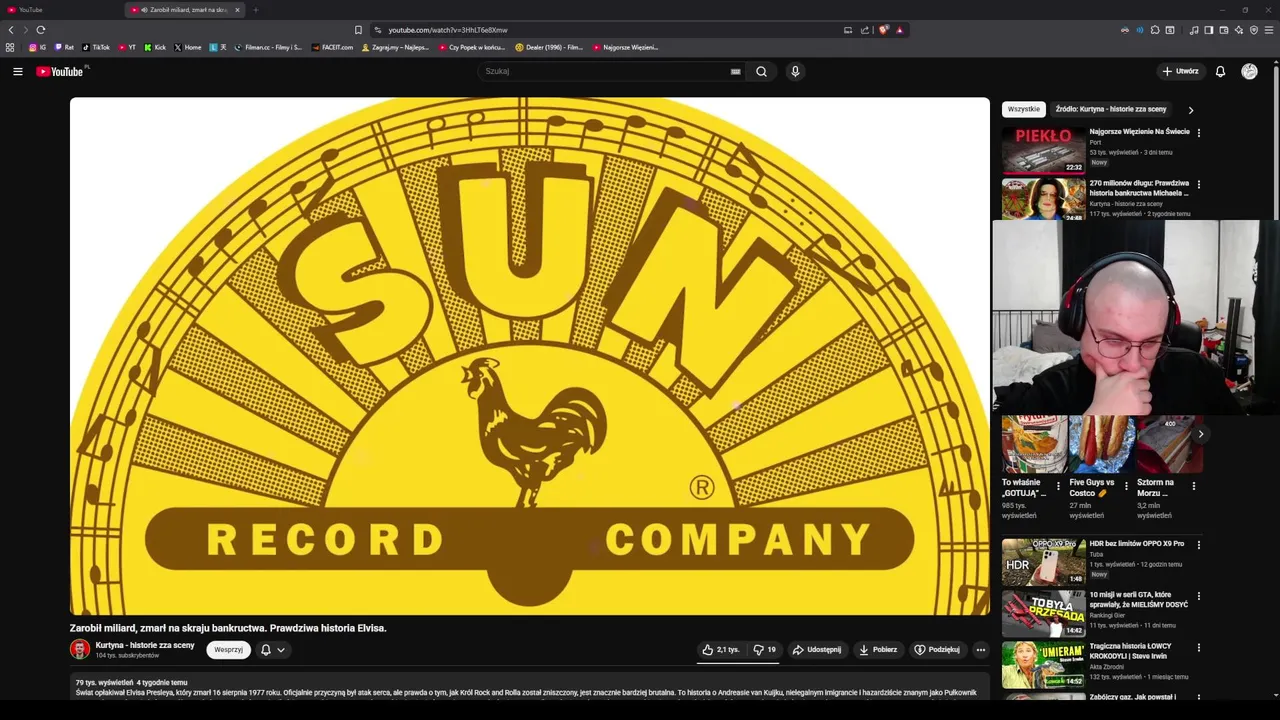Open the 10 misji w serii GTA thumbnail
1280x720 pixels.
(x=1043, y=613)
